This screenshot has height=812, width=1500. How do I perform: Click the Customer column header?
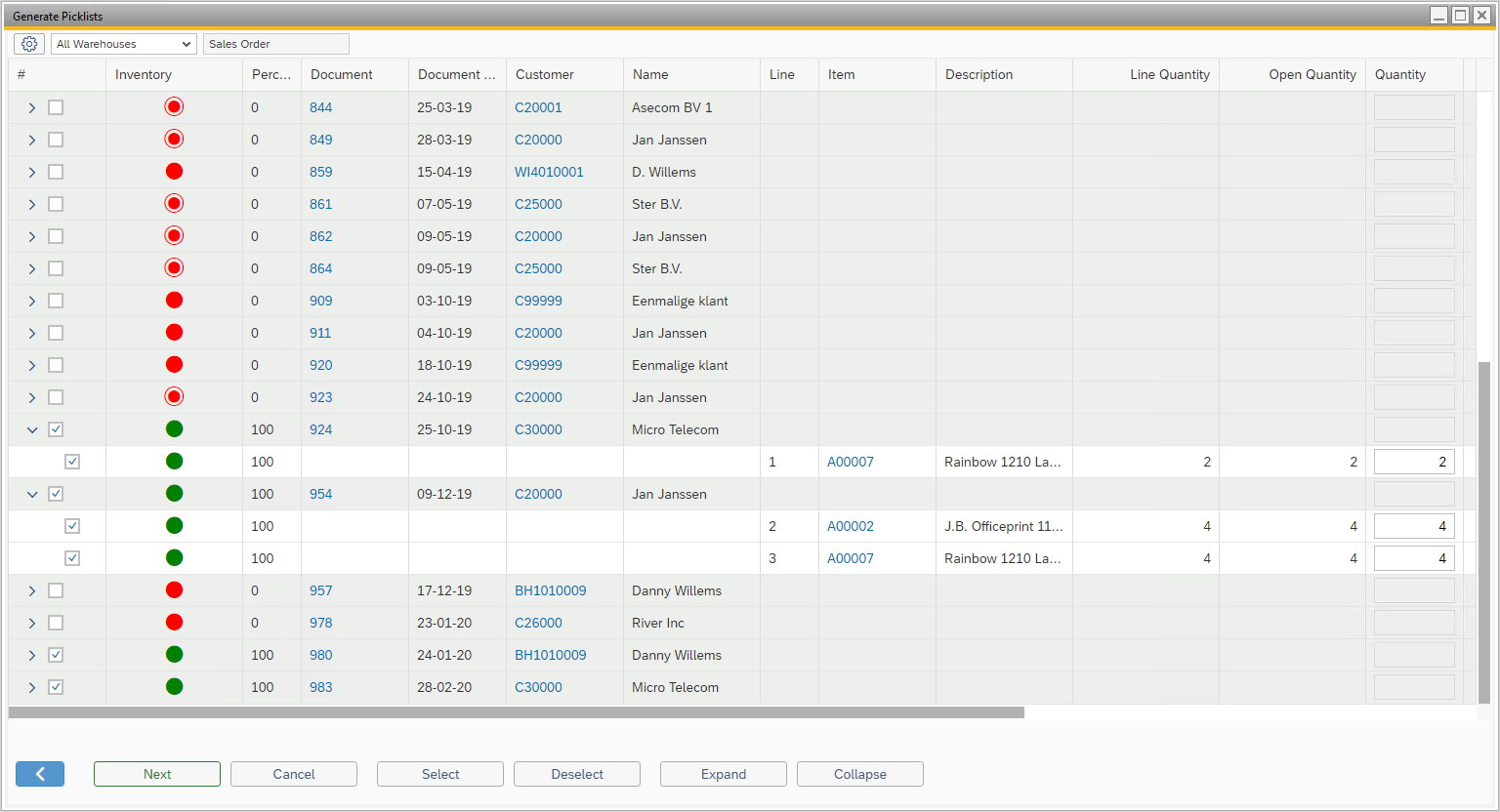545,74
